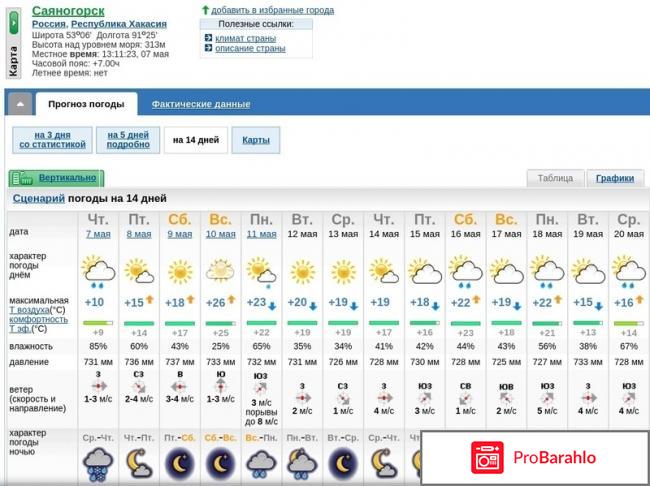Click ЮЗ wind compass icon for 11 мая
Image resolution: width=650 pixels, height=486 pixels.
click(x=260, y=388)
